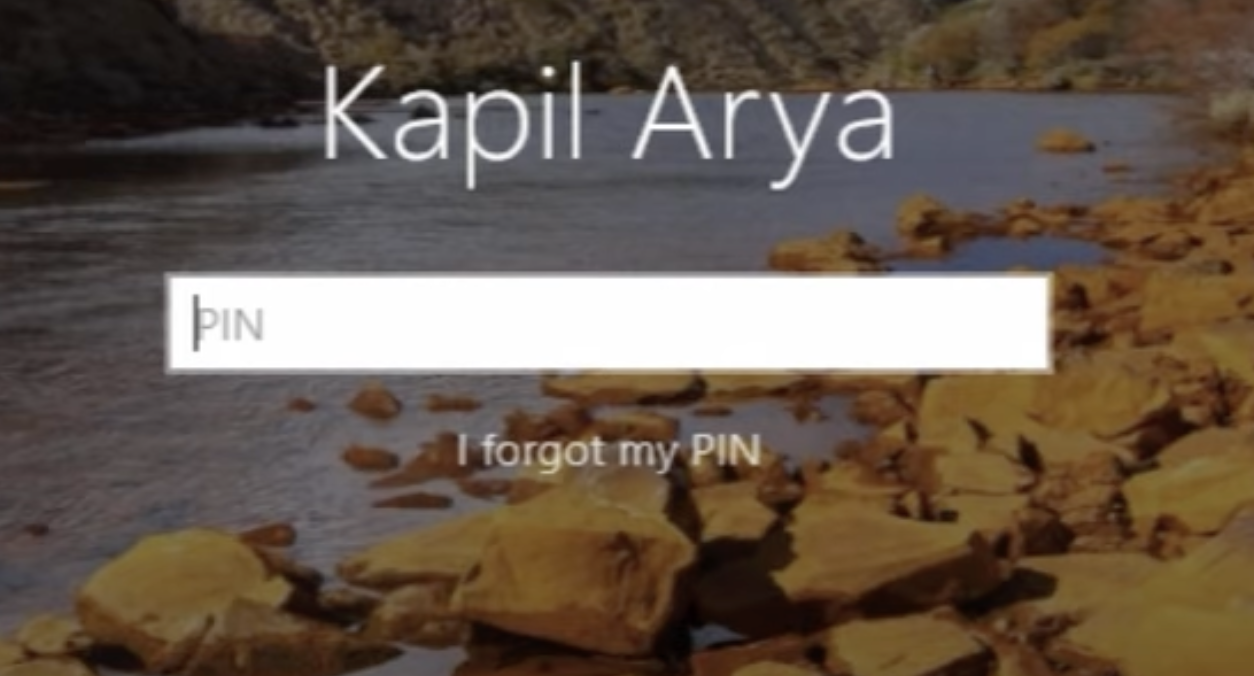The width and height of the screenshot is (1254, 676).
Task: Click the empty area inside the PIN field
Action: 650,323
